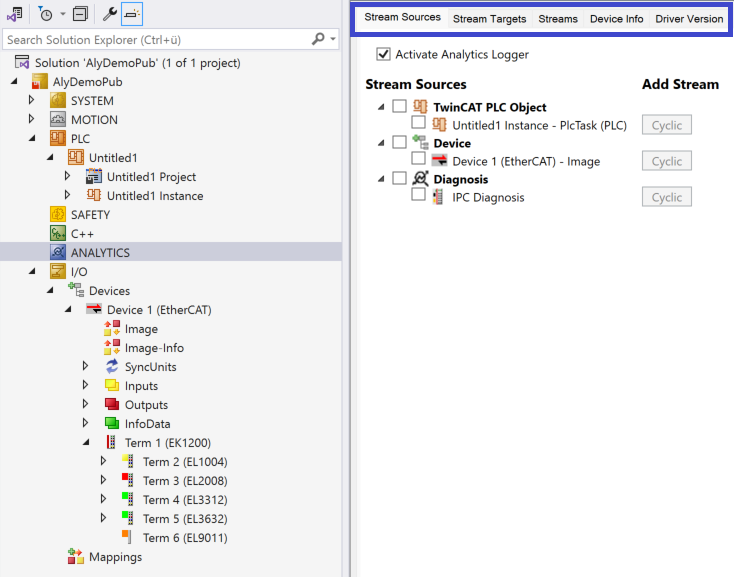Click the Preview Selected Items toolbar icon
Screen dimensions: 734x577
tap(134, 14)
